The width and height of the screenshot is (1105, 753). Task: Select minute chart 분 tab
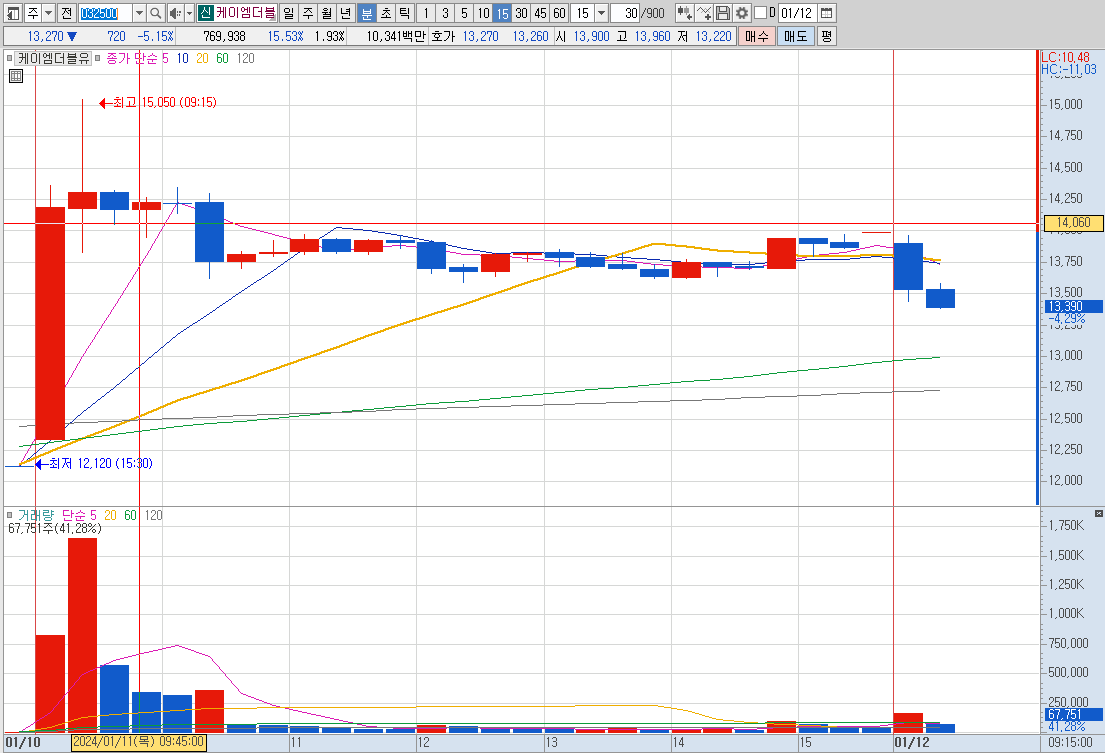(x=366, y=13)
